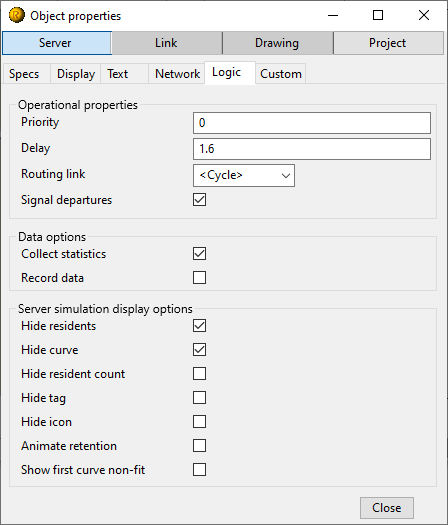Minimize the Object properties window

point(333,15)
